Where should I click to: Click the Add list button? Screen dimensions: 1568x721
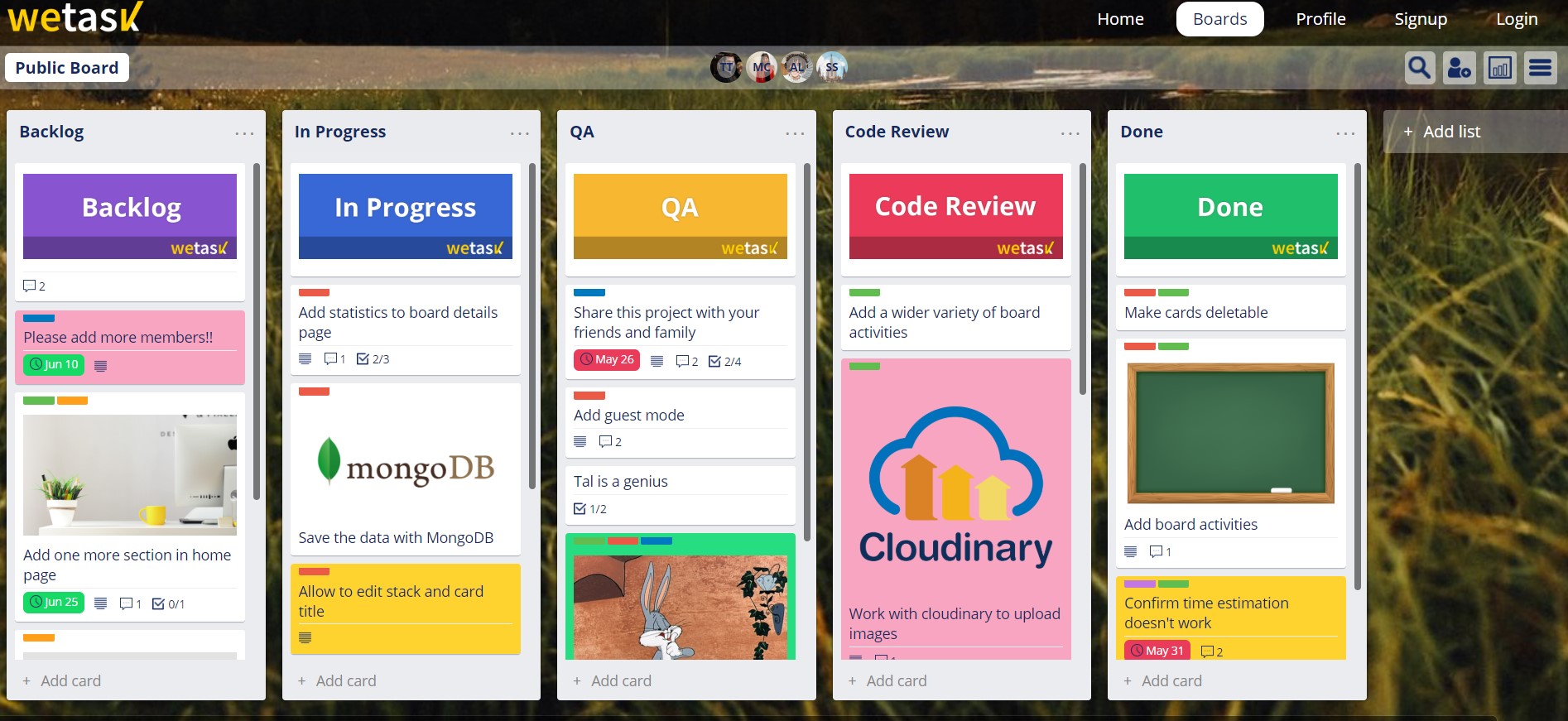click(1475, 132)
